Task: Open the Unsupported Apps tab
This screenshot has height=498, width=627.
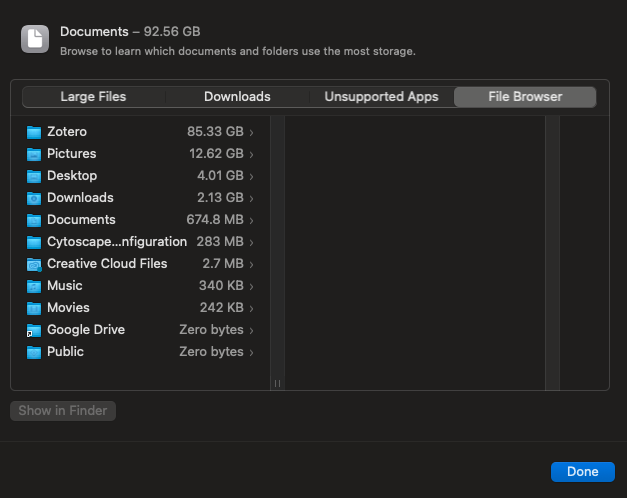Action: 381,97
